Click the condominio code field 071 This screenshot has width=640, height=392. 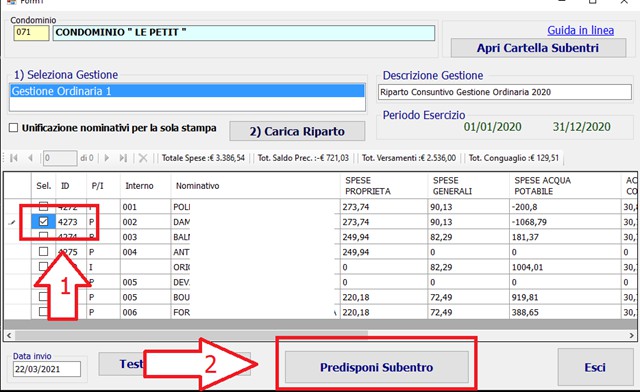coord(31,33)
